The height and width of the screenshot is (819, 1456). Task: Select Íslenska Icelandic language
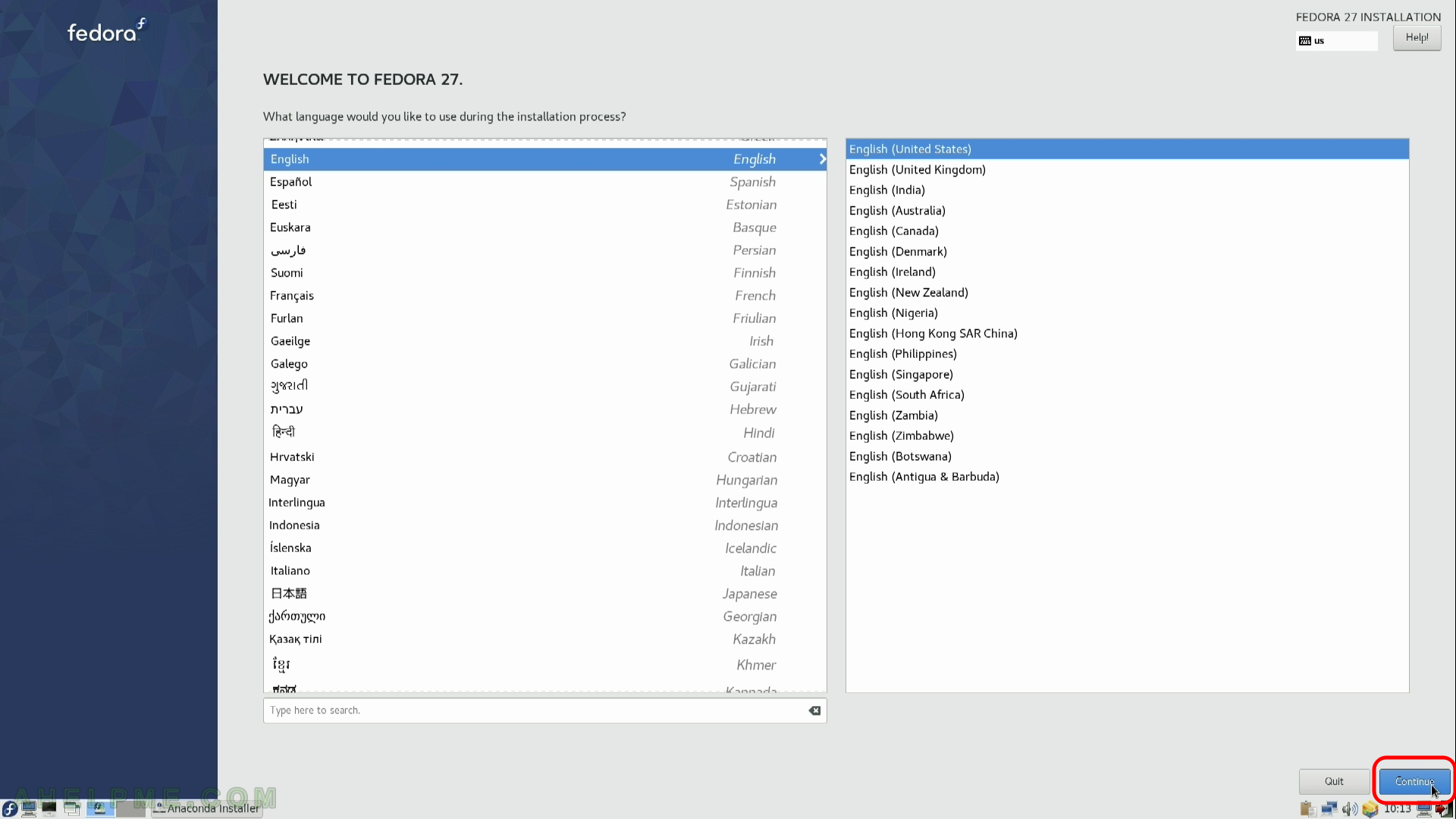(544, 548)
